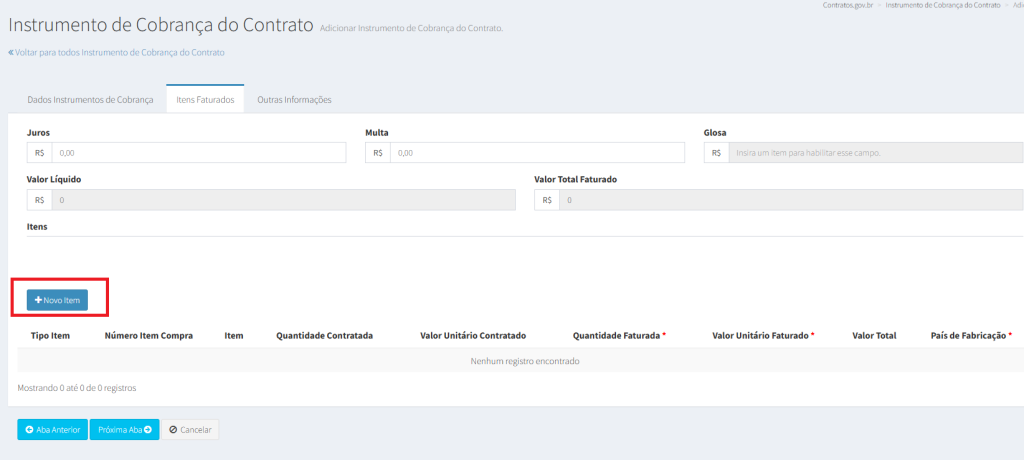The height and width of the screenshot is (460, 1024).
Task: Click the Tipo Item column header
Action: click(50, 336)
